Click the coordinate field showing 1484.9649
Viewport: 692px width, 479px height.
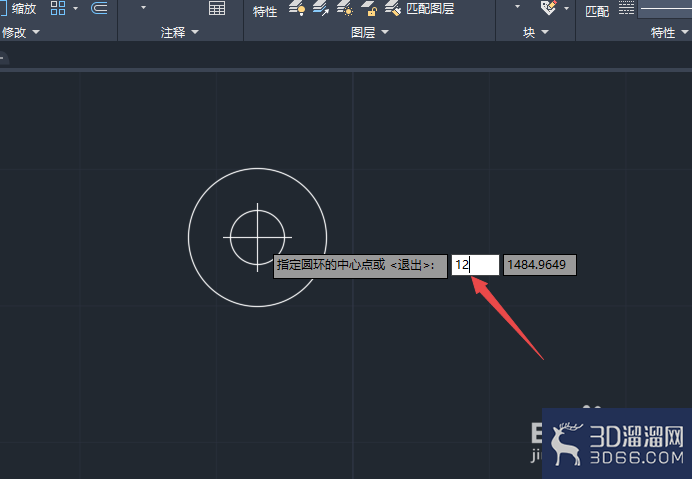click(540, 265)
